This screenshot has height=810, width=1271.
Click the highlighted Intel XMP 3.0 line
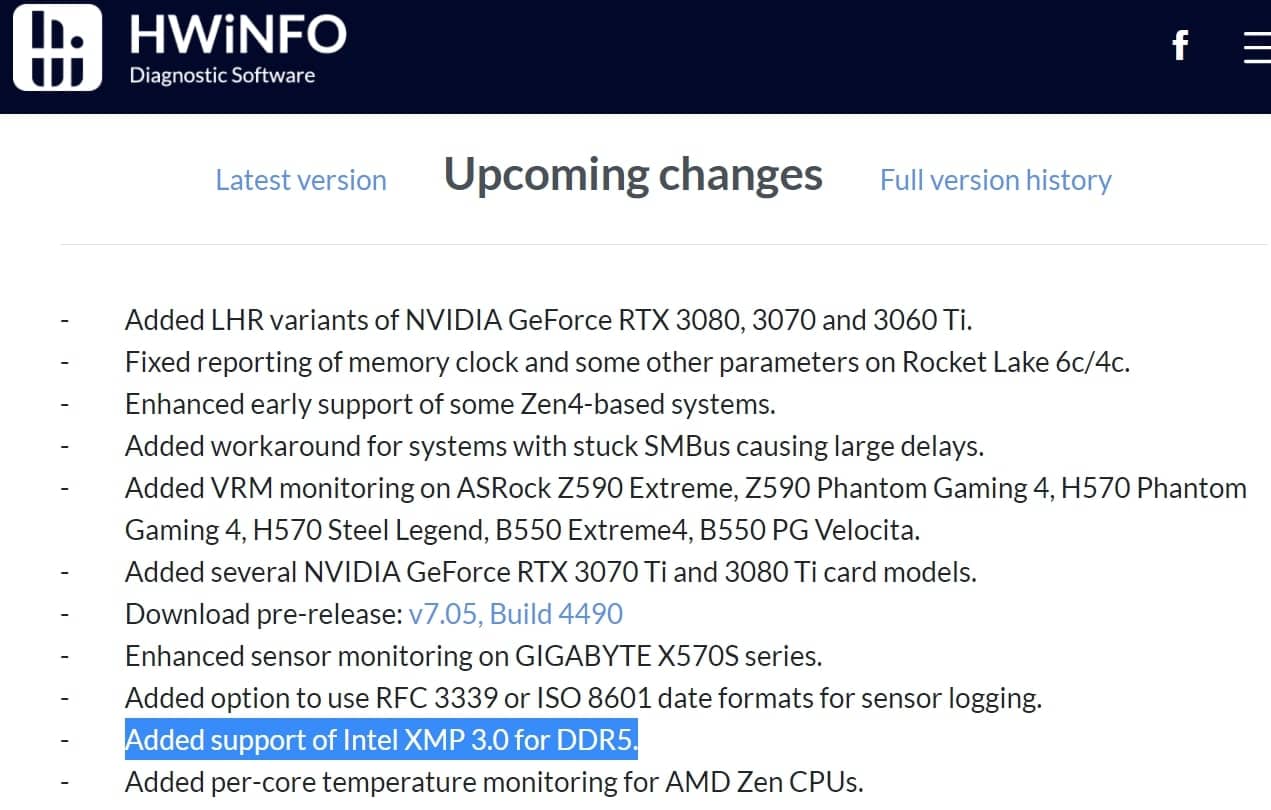381,740
